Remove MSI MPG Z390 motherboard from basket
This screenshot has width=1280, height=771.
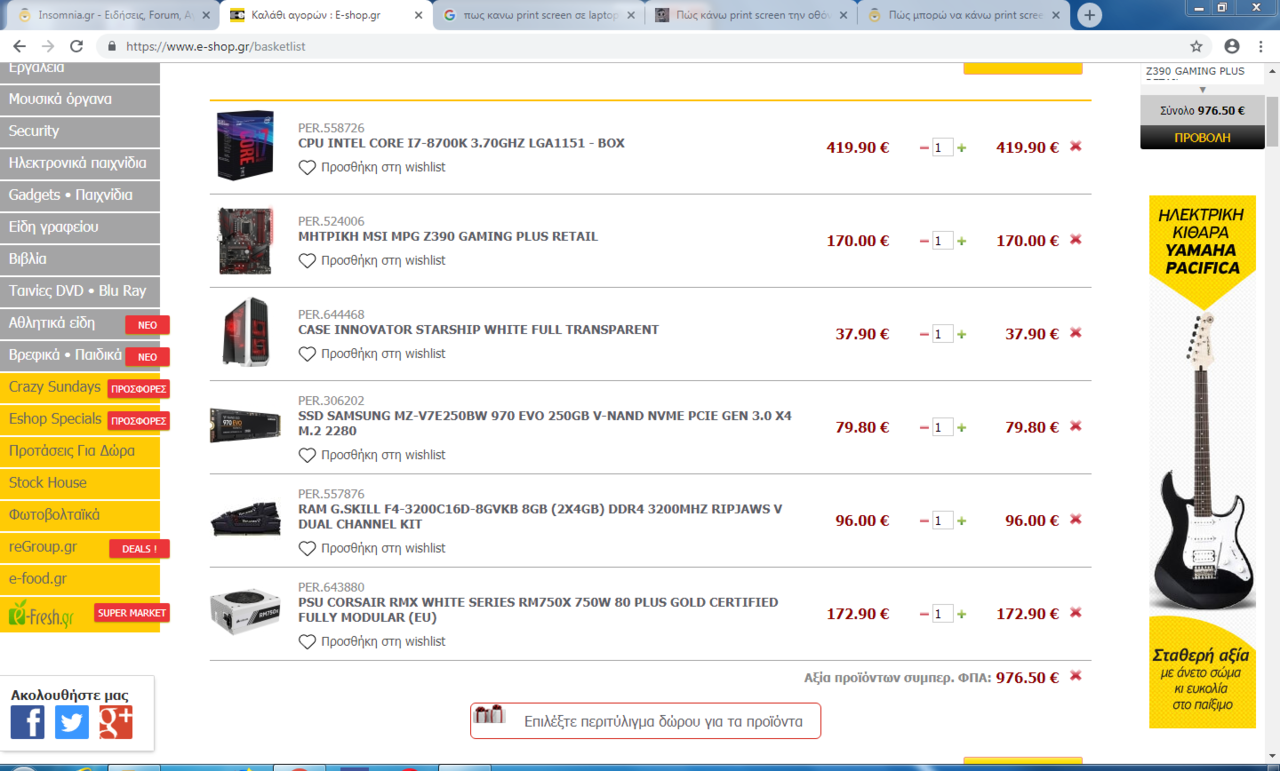coord(1076,239)
